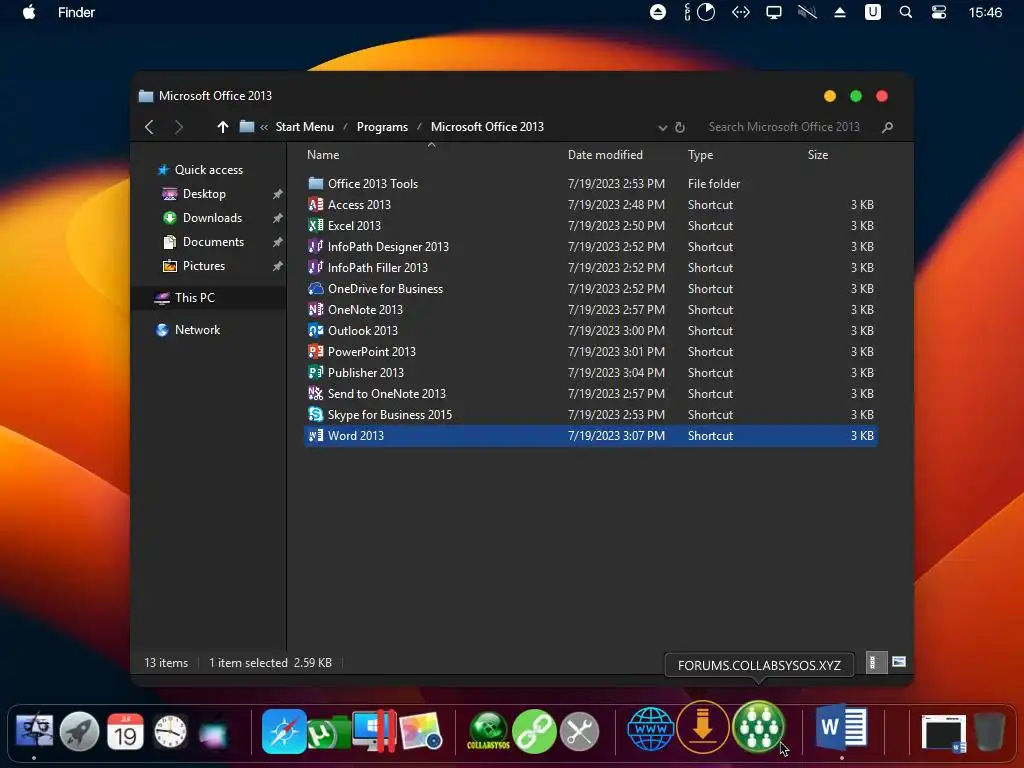Viewport: 1024px width, 768px height.
Task: Click the search magnifier in Explorer
Action: click(x=887, y=127)
